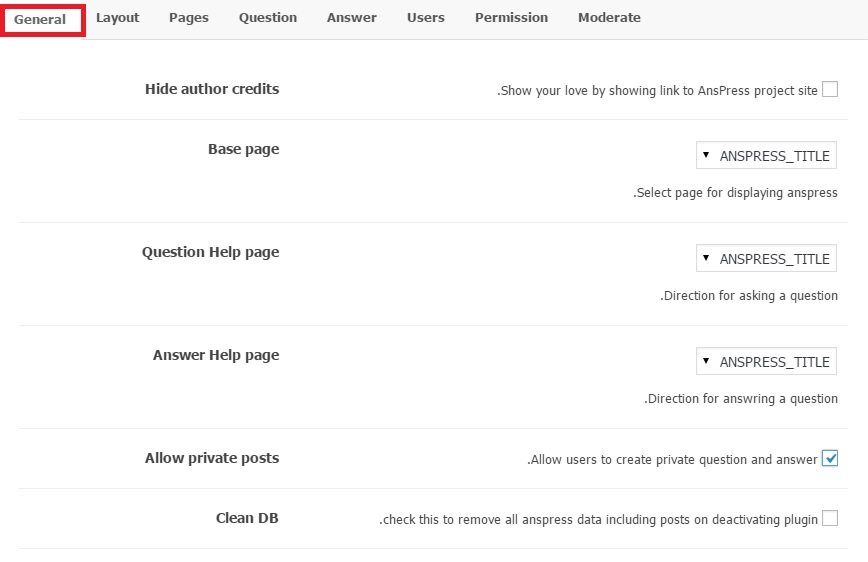Switch to the Permission tab
Viewport: 868px width, 562px height.
(x=511, y=18)
